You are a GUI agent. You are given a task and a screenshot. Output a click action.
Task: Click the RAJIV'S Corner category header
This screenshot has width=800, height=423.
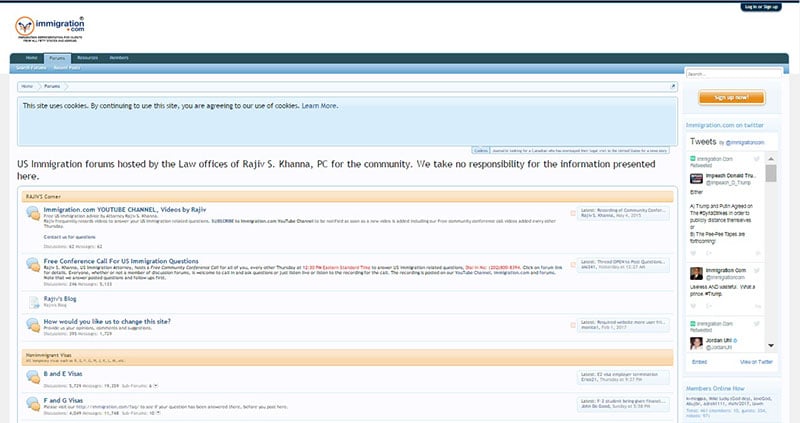pos(347,196)
